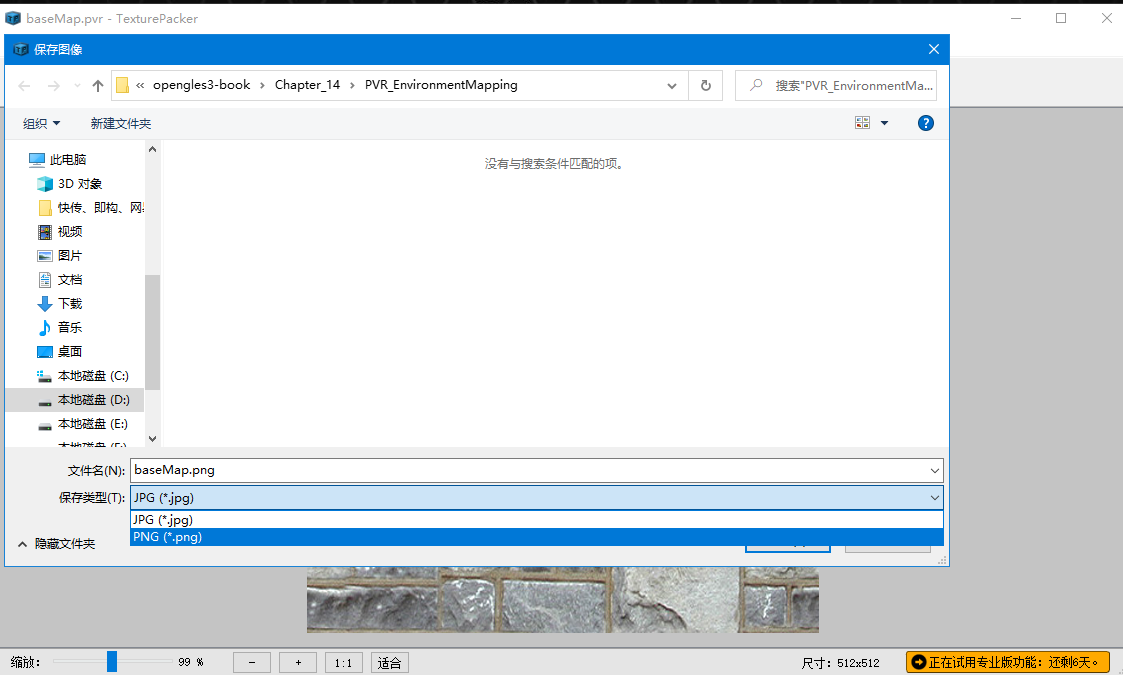Open the 组织 dropdown menu
This screenshot has height=675, width=1123.
tap(41, 122)
